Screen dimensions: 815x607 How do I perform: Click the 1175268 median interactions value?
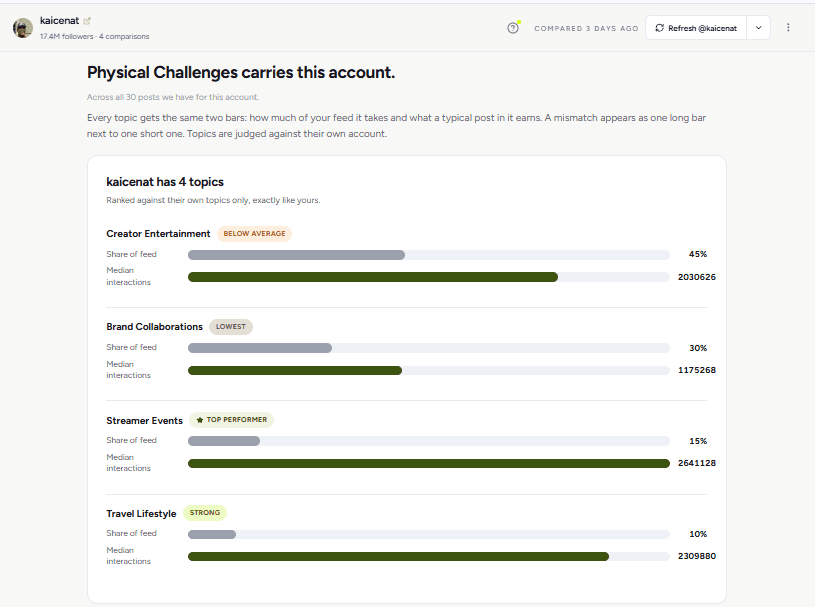click(x=696, y=370)
